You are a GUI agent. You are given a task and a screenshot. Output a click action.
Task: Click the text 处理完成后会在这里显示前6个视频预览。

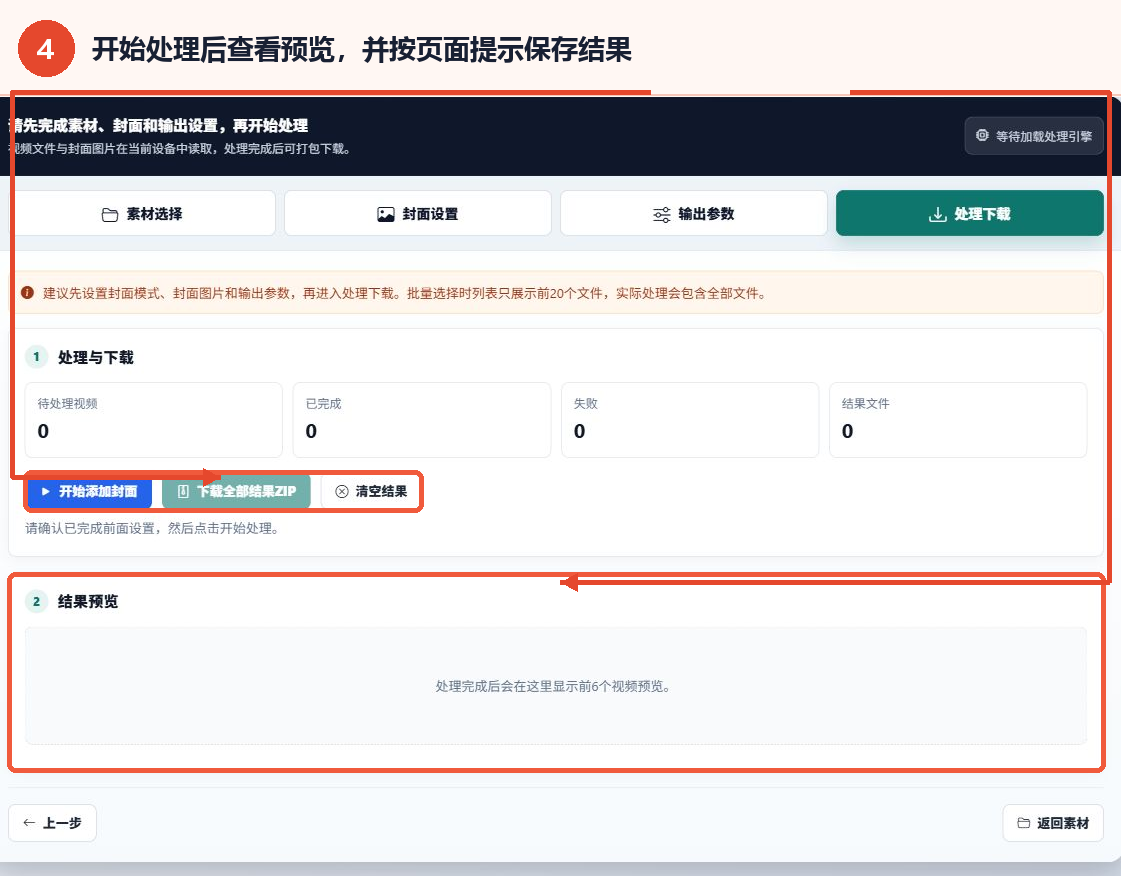[x=553, y=686]
